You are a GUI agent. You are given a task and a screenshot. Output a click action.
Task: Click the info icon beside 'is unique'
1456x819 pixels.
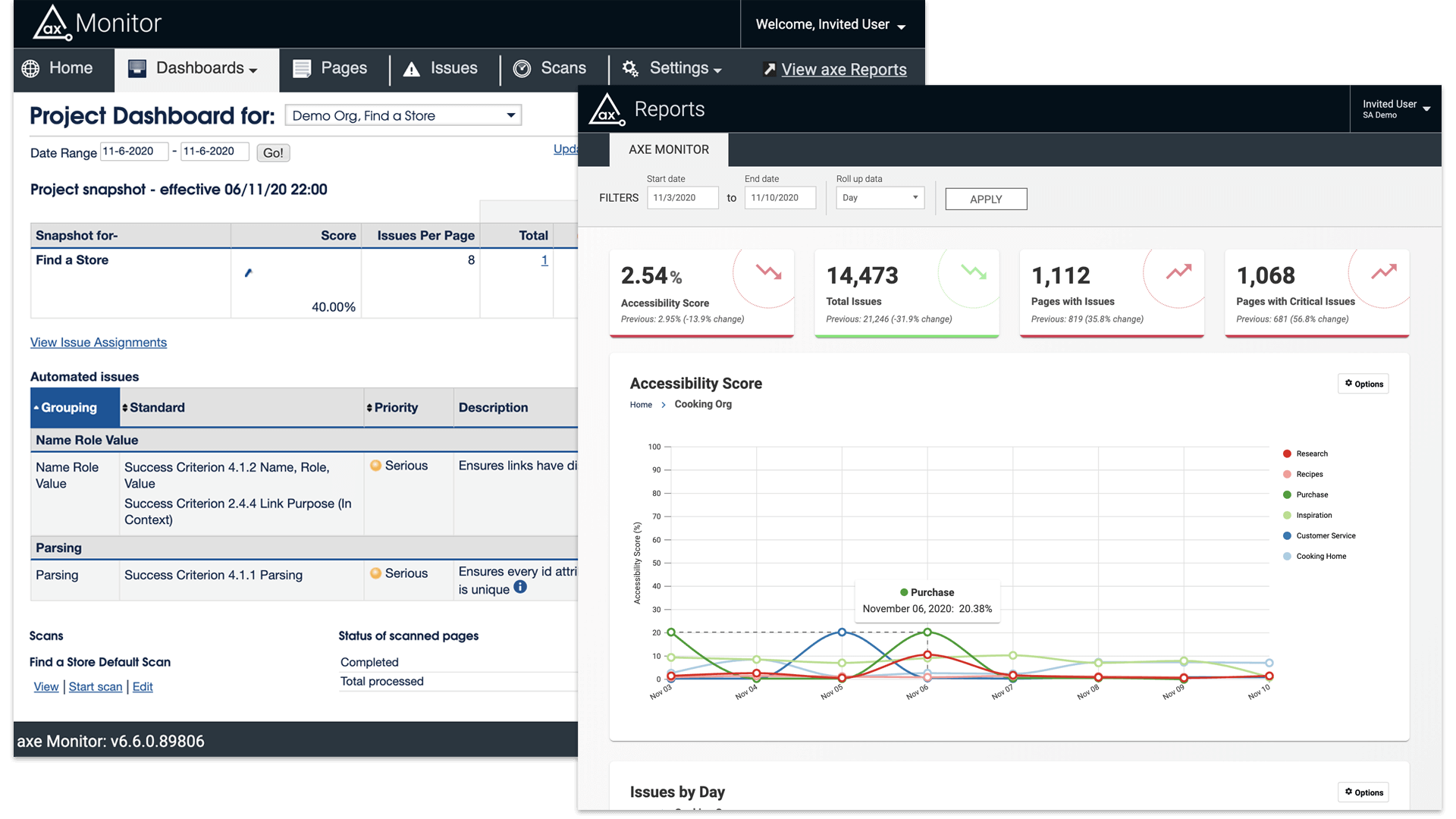click(520, 587)
